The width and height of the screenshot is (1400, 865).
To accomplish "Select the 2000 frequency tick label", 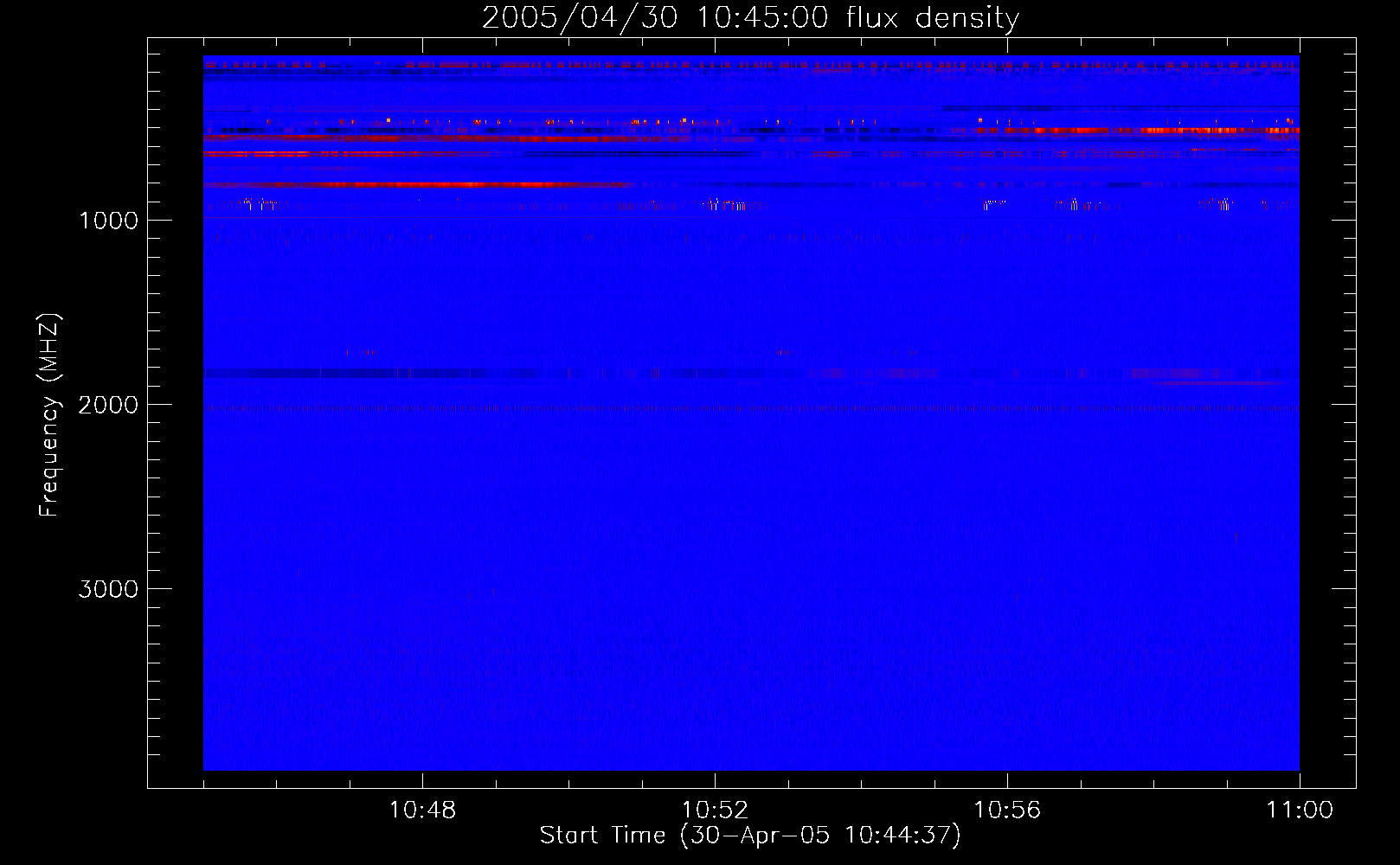I will (x=108, y=405).
